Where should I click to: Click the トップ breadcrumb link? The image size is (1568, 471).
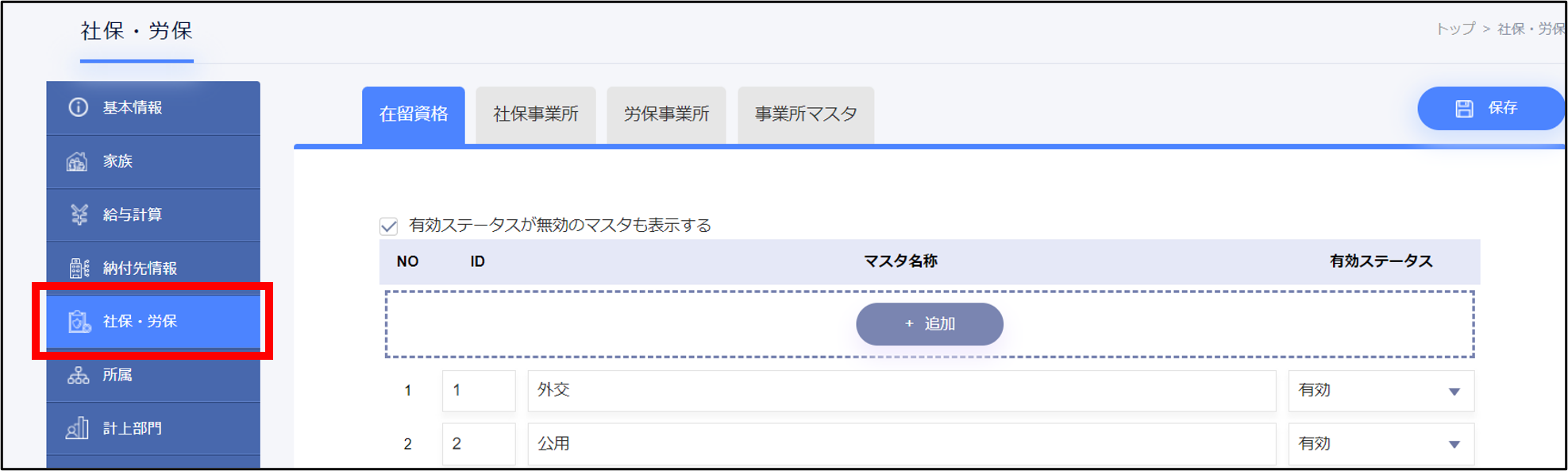(x=1455, y=29)
